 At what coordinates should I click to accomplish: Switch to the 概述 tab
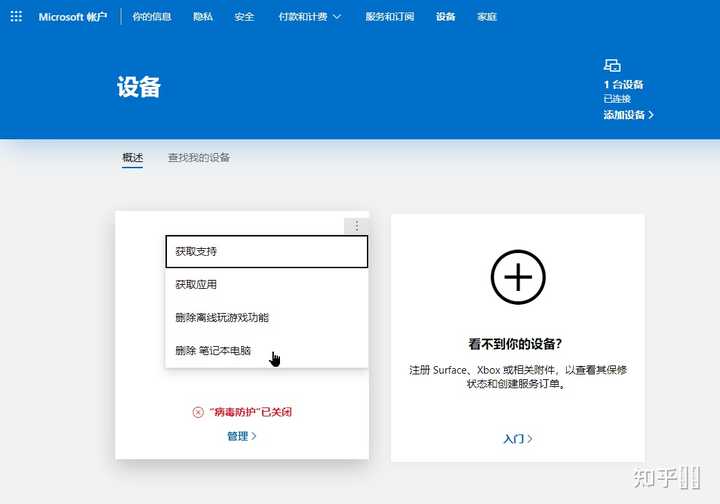click(132, 158)
